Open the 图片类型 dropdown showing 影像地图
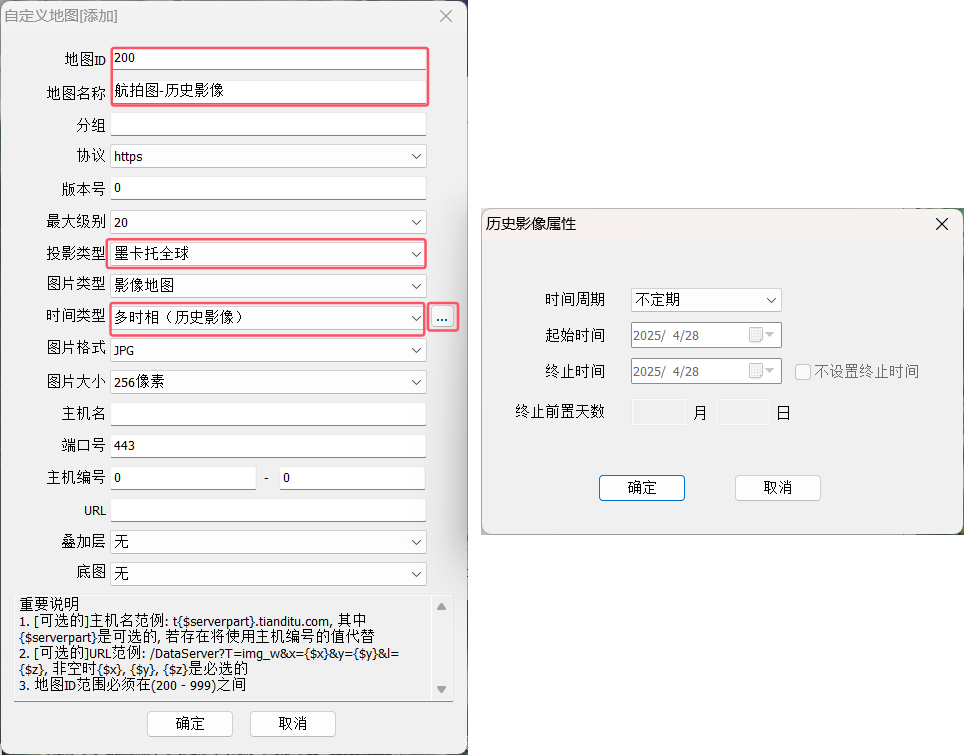Image resolution: width=966 pixels, height=755 pixels. pos(268,286)
